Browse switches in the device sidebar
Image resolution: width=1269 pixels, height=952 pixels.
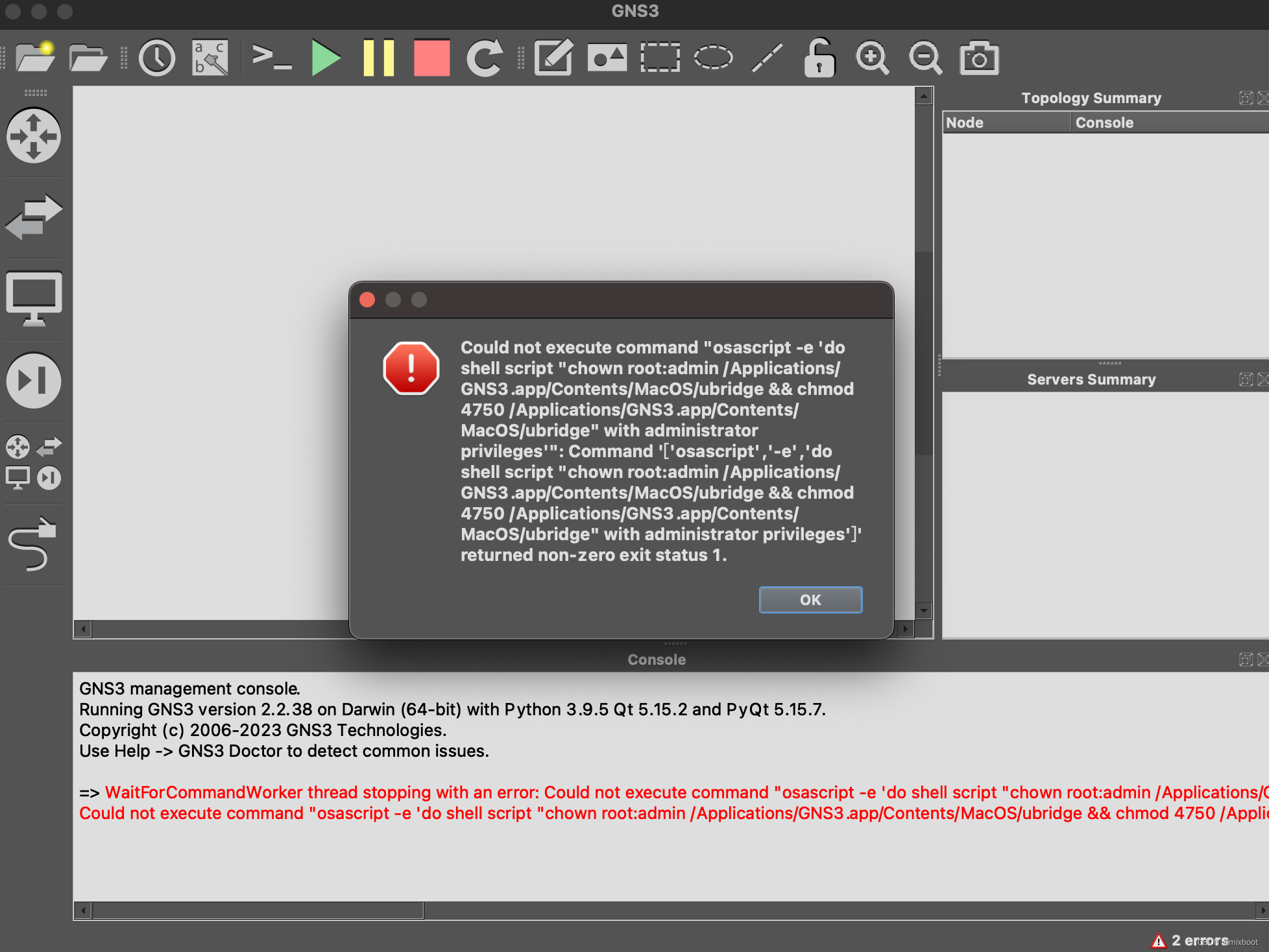tap(34, 217)
